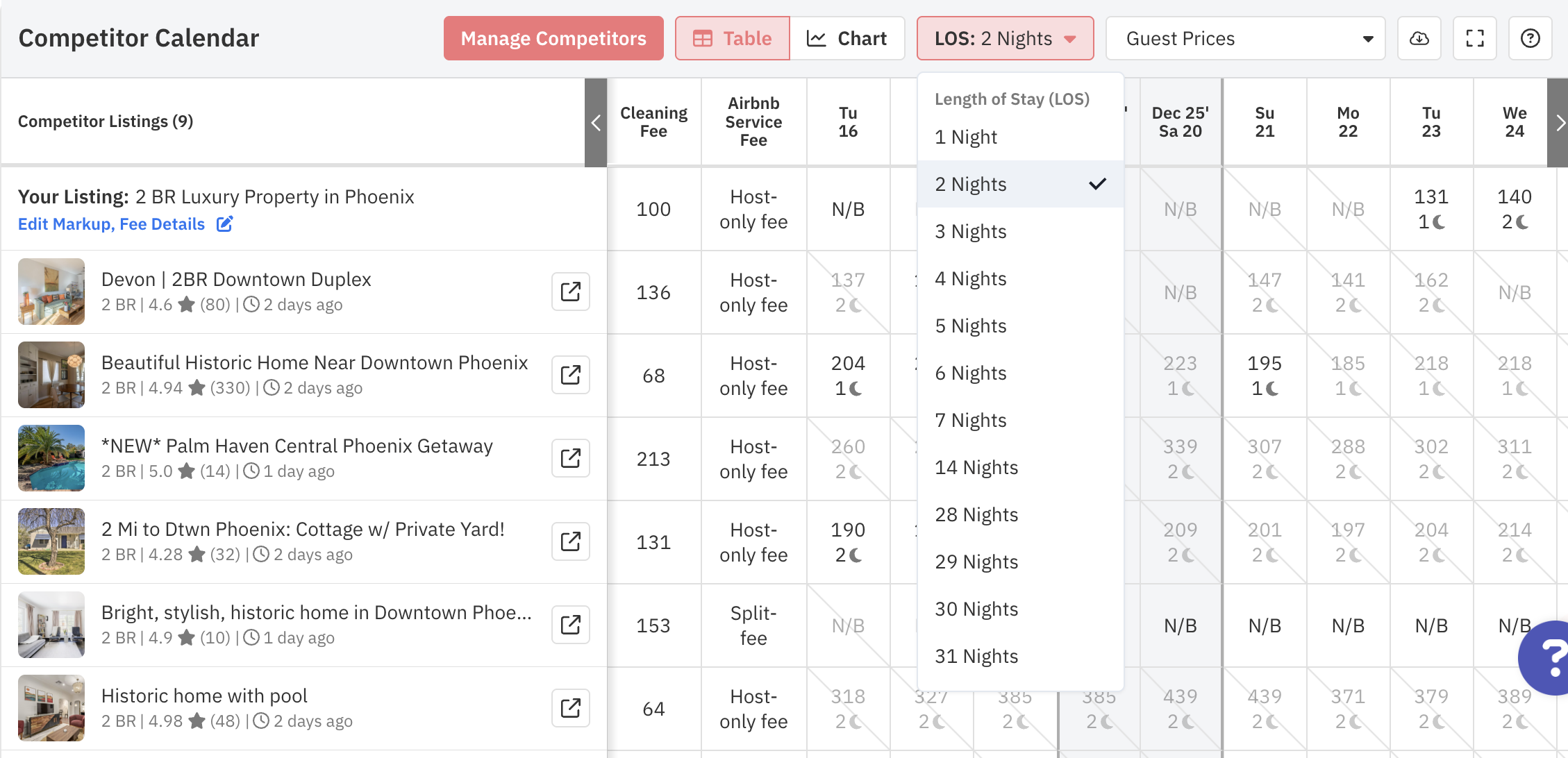Open Palm Haven Getaway listing external link

coord(570,458)
